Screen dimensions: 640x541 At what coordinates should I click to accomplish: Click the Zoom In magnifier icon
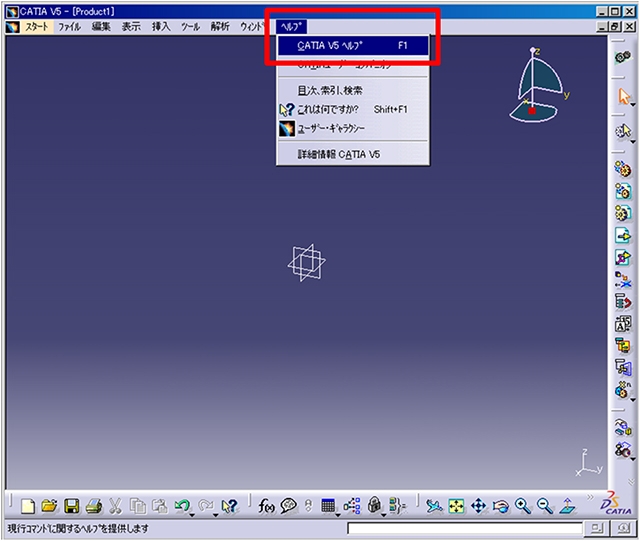tap(523, 506)
